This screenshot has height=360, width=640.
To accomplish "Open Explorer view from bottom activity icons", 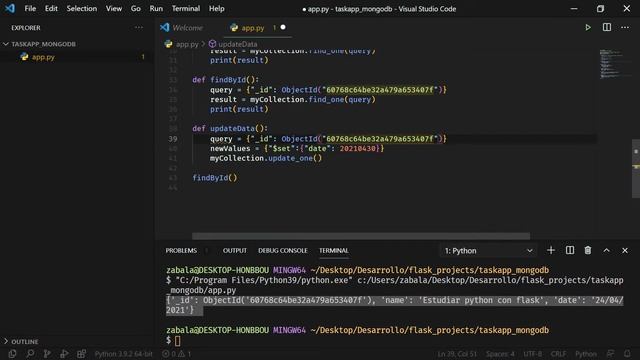I will click(12, 353).
